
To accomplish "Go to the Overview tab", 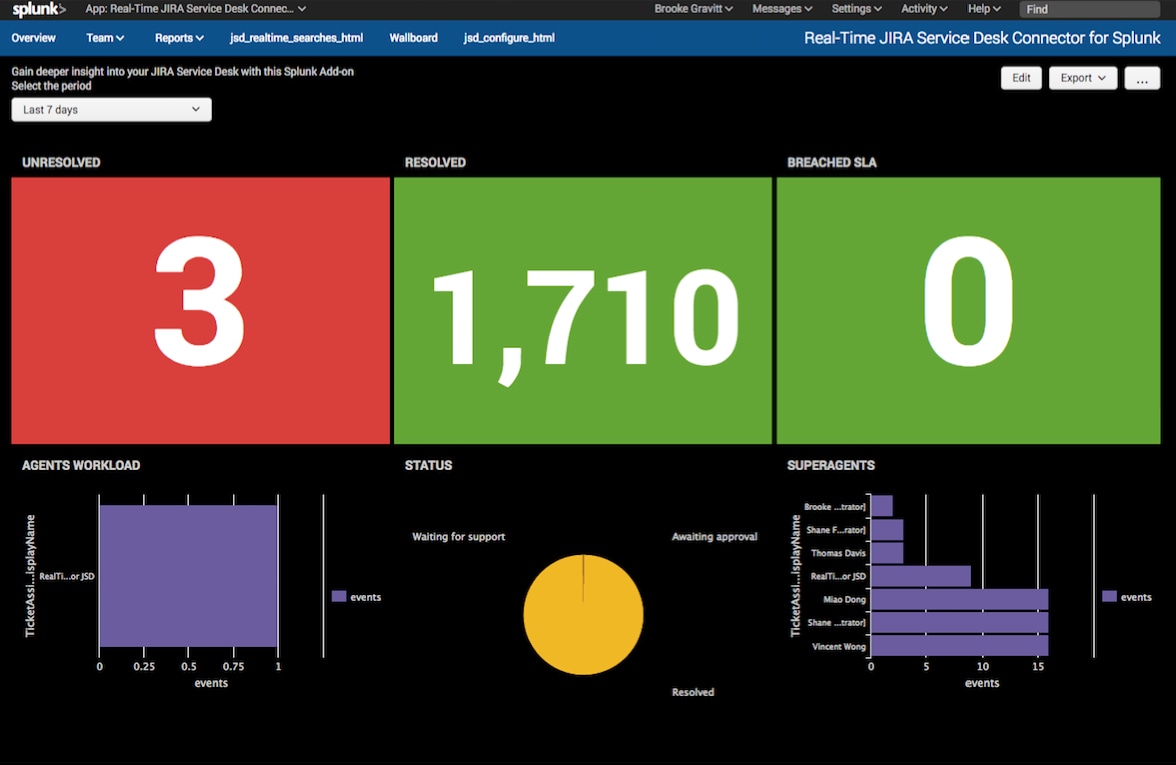I will click(33, 38).
